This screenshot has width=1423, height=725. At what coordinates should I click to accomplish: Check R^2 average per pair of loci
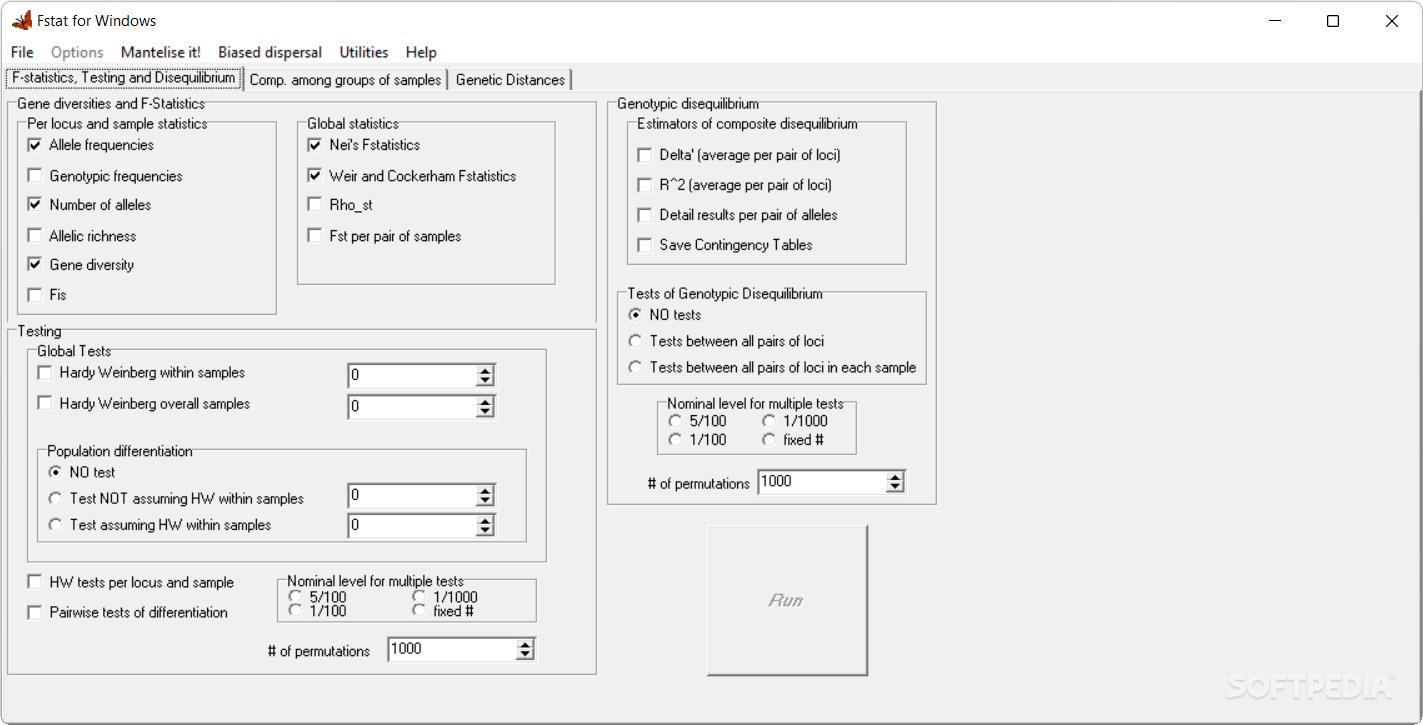(645, 185)
